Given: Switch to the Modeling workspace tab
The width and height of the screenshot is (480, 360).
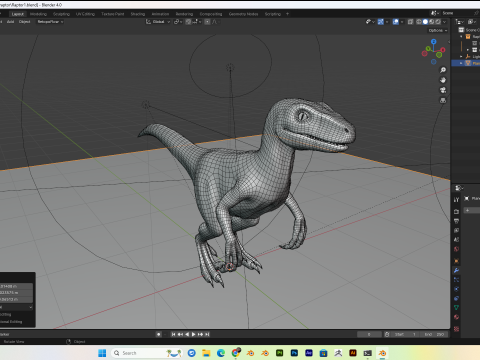Looking at the screenshot, I should point(38,14).
